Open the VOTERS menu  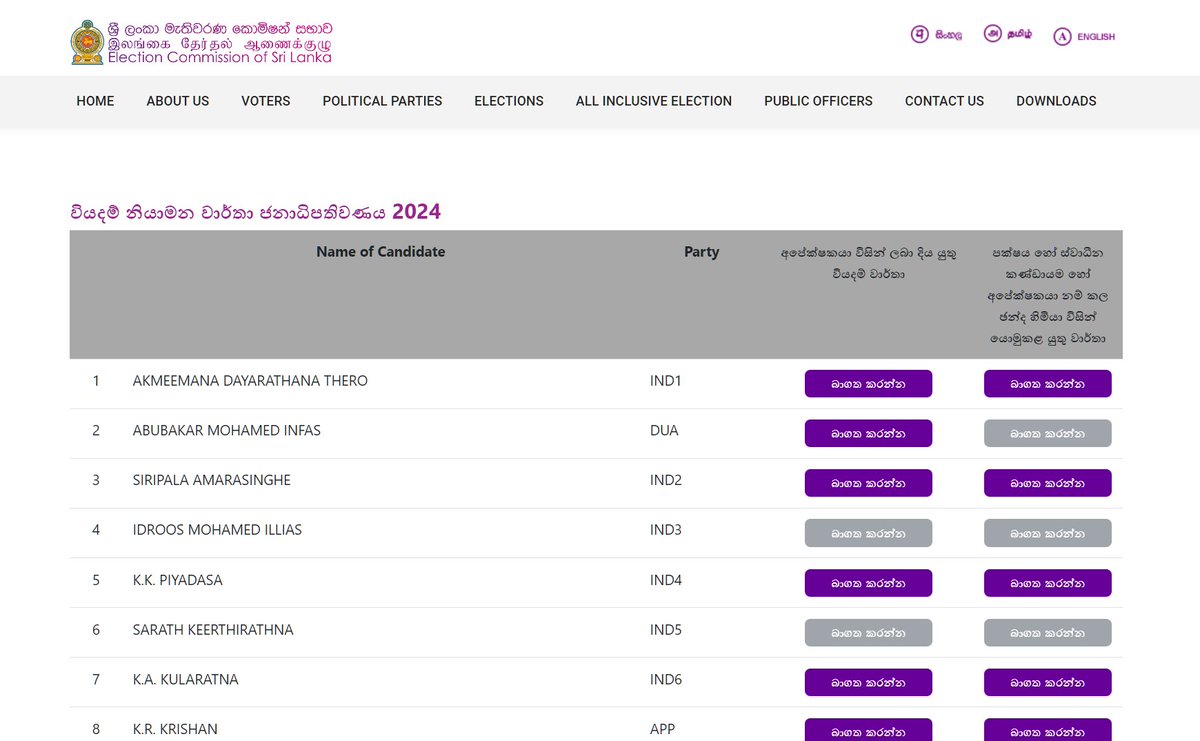[266, 101]
